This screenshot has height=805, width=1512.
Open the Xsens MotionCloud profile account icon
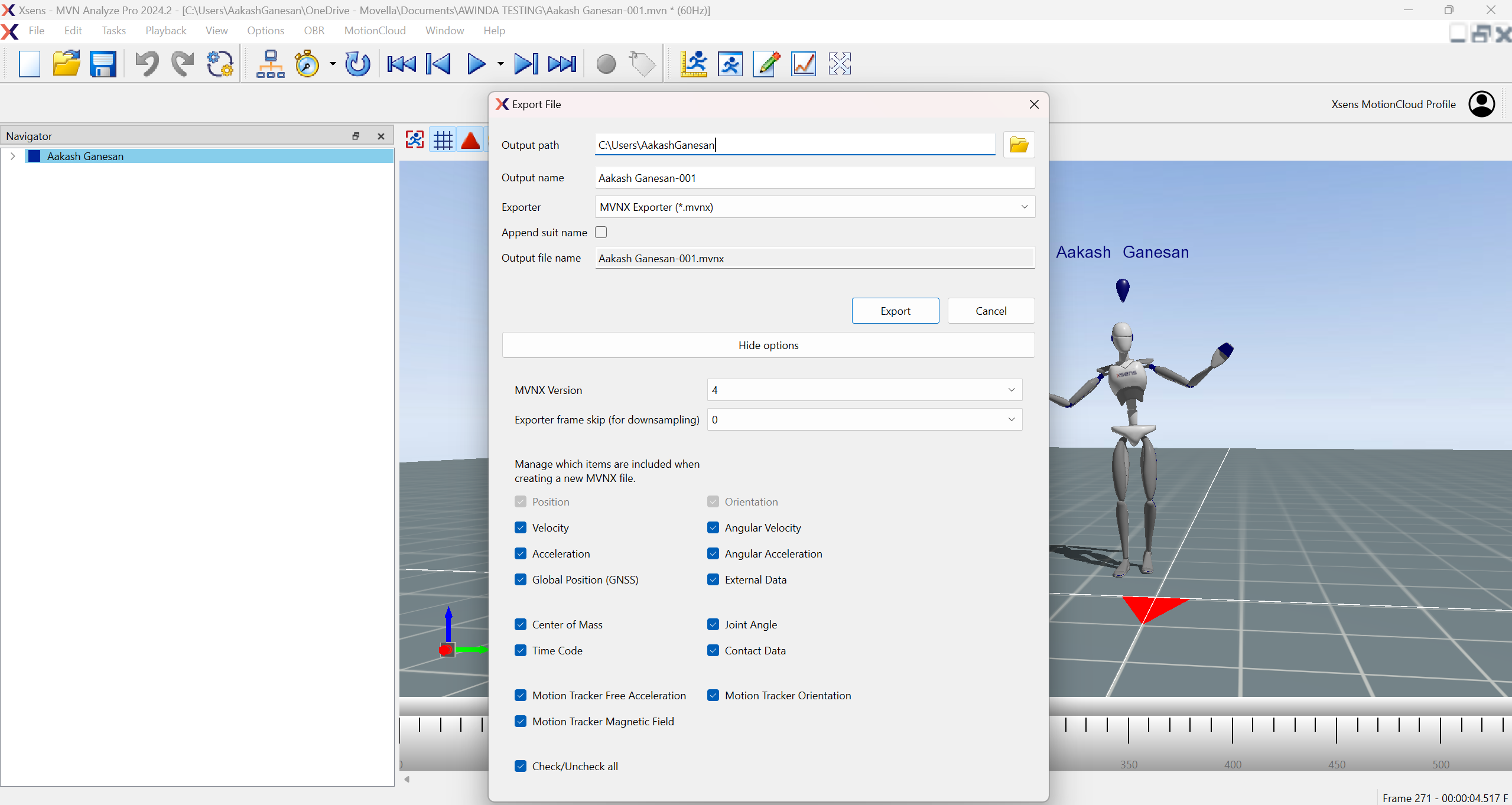(1482, 104)
